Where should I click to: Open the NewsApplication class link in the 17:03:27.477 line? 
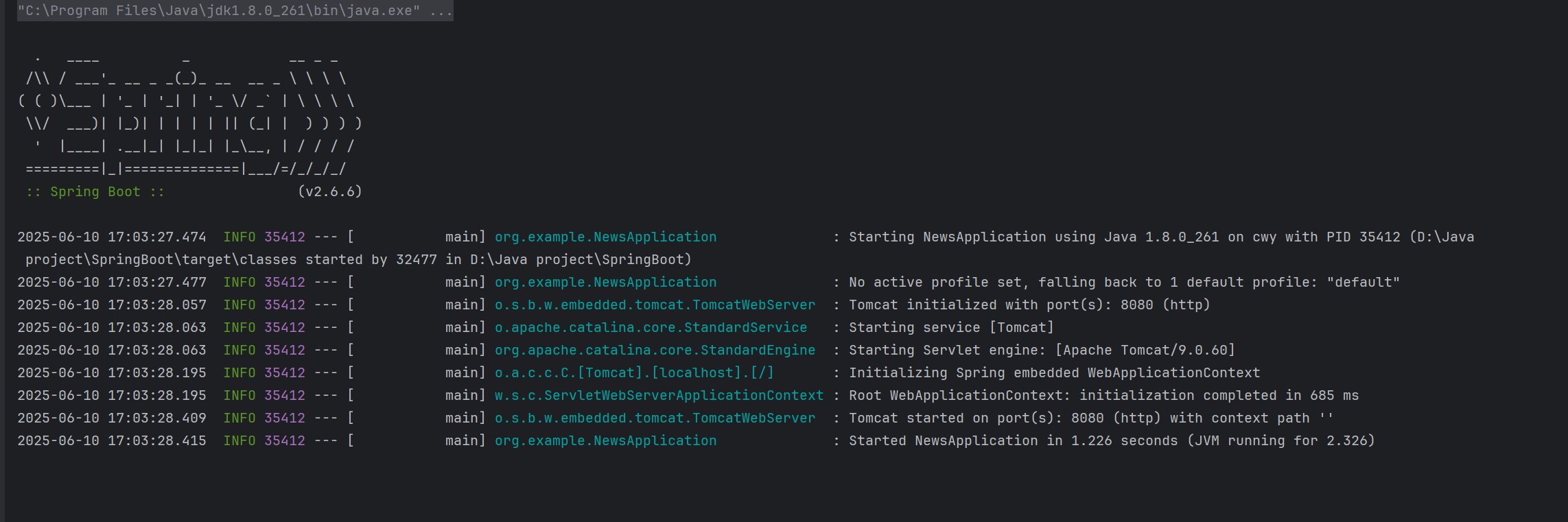(x=605, y=282)
